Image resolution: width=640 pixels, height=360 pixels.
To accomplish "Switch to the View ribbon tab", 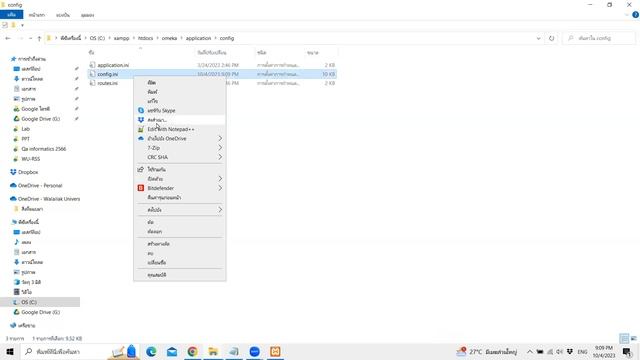I will pos(87,15).
